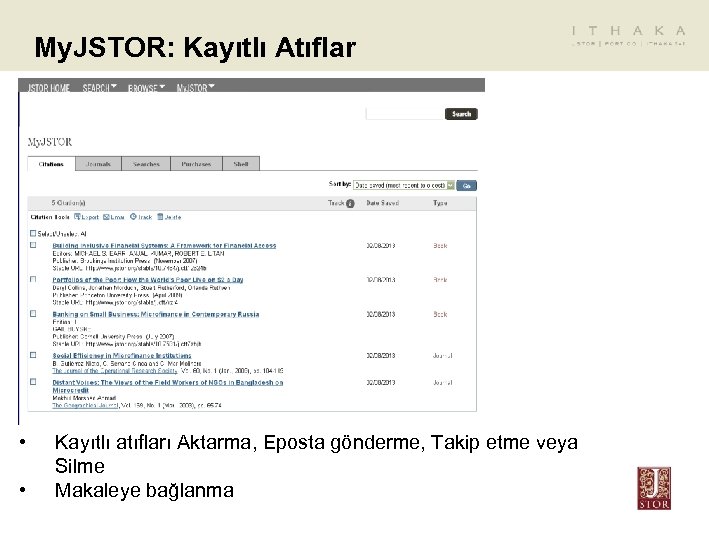Open Portfolios of the Poor title link
Viewport: 709px width, 540px height.
[148, 279]
